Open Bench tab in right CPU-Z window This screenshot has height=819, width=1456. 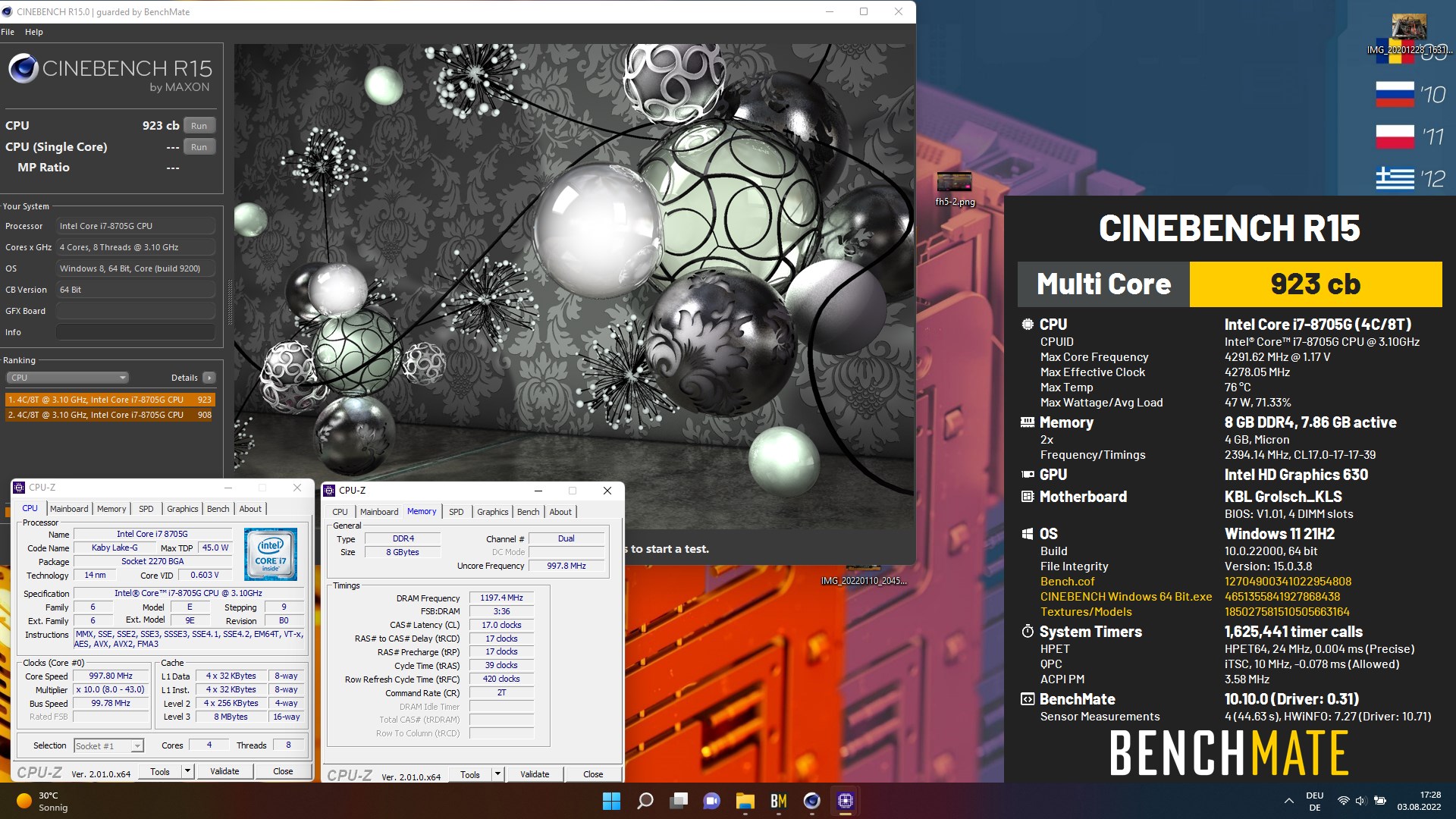point(529,512)
